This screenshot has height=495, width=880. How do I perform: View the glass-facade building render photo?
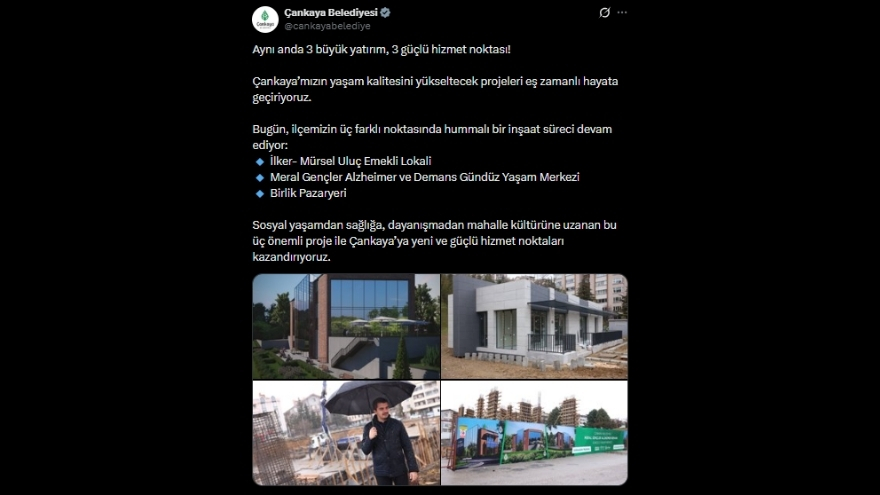pyautogui.click(x=346, y=327)
